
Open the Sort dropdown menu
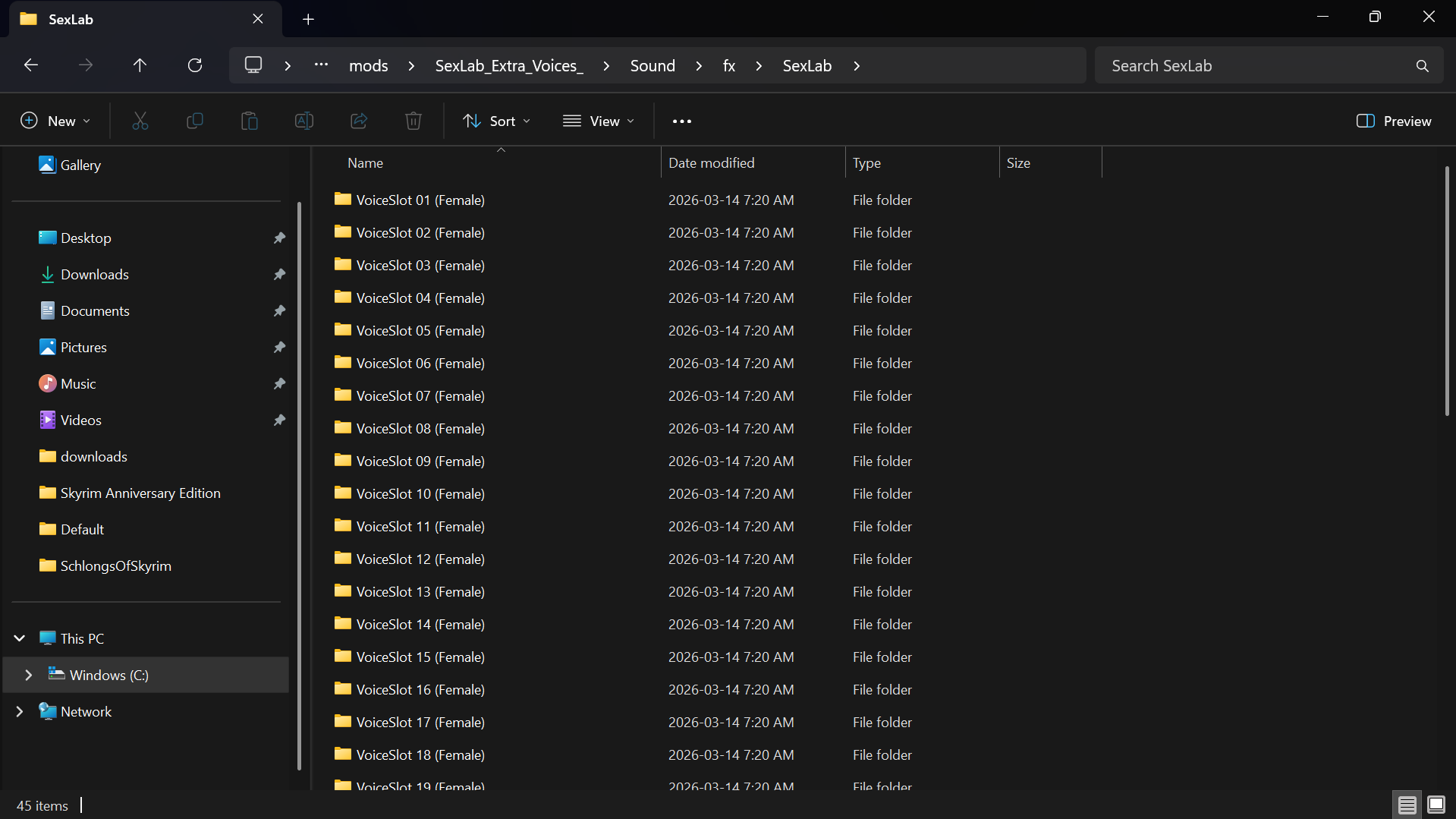(497, 121)
